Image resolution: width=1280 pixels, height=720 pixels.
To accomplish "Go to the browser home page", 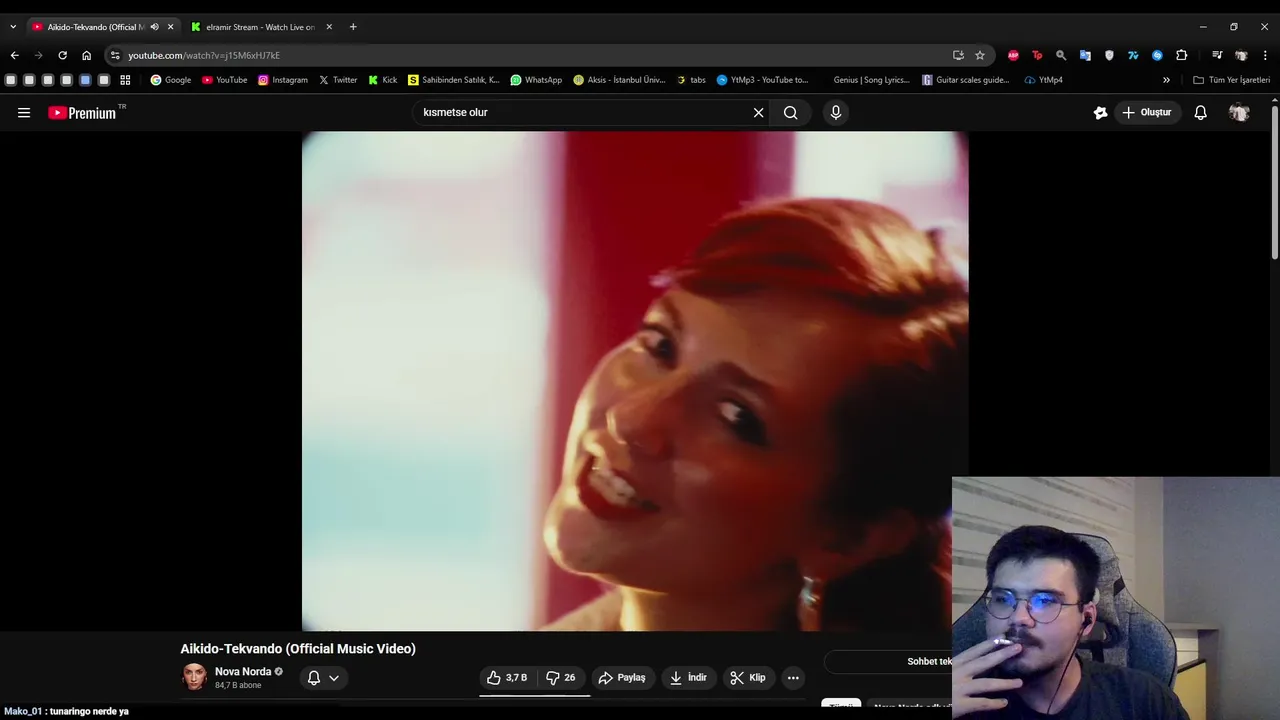I will coord(86,55).
